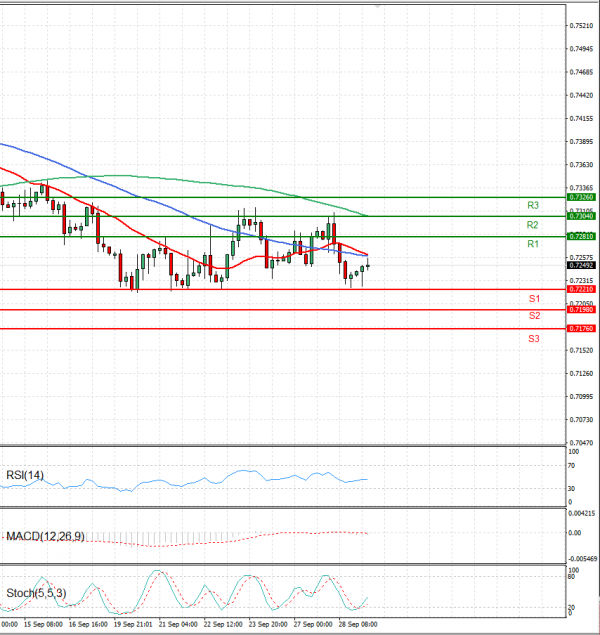Click the green 0.73260 price tag
The image size is (600, 635).
tap(581, 198)
